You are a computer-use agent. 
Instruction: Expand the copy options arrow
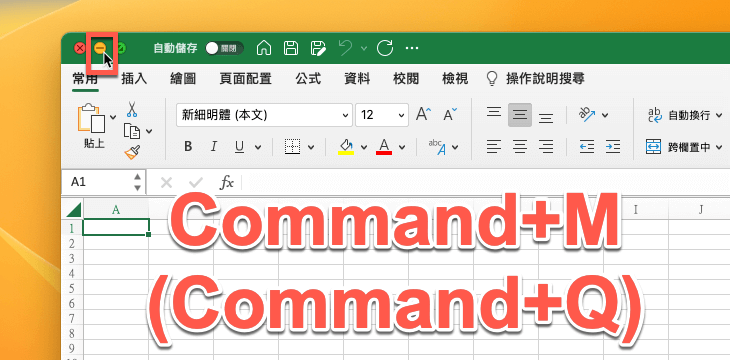(x=149, y=132)
